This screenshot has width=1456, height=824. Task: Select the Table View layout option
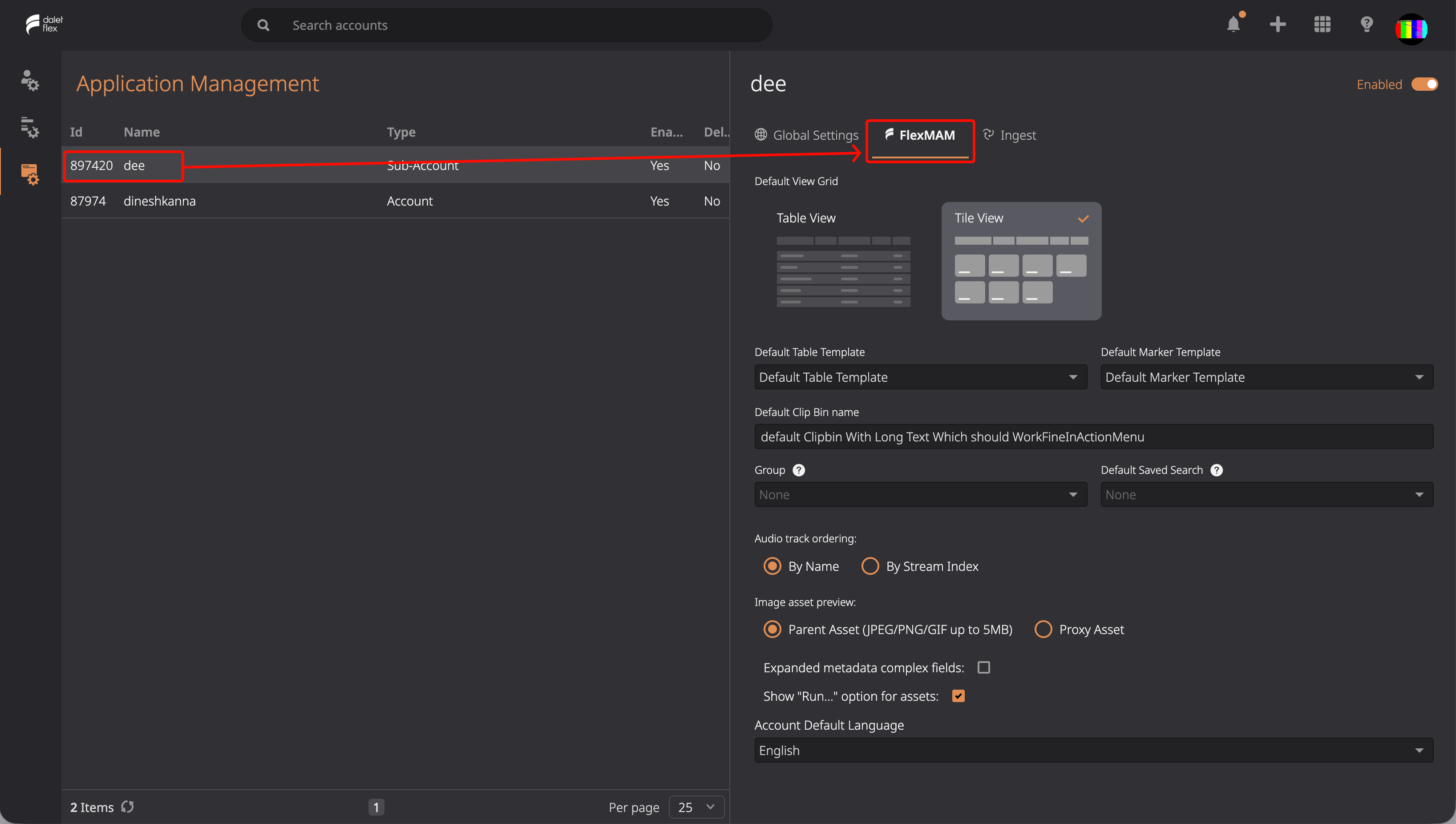tap(843, 261)
